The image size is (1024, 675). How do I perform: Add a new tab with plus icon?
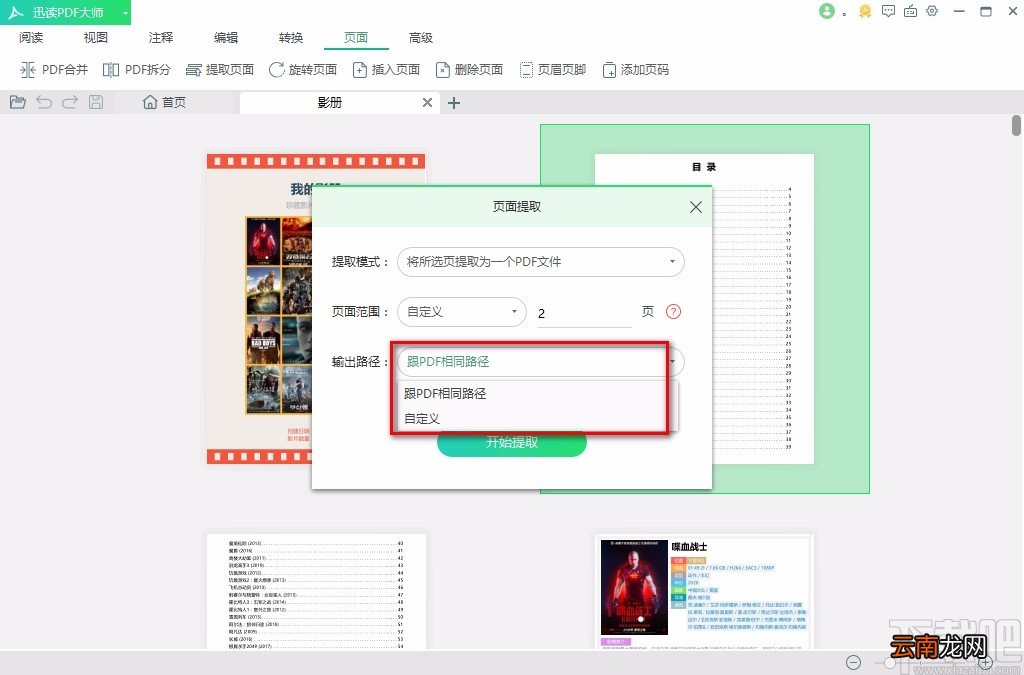454,102
